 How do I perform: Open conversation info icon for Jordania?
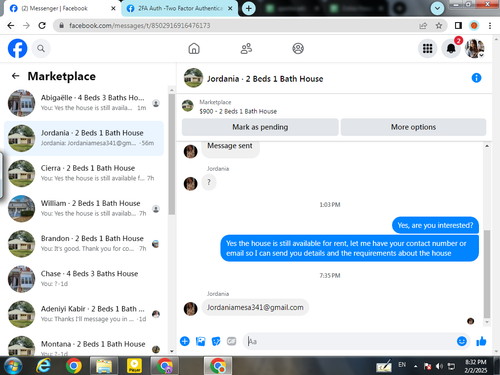(x=476, y=78)
